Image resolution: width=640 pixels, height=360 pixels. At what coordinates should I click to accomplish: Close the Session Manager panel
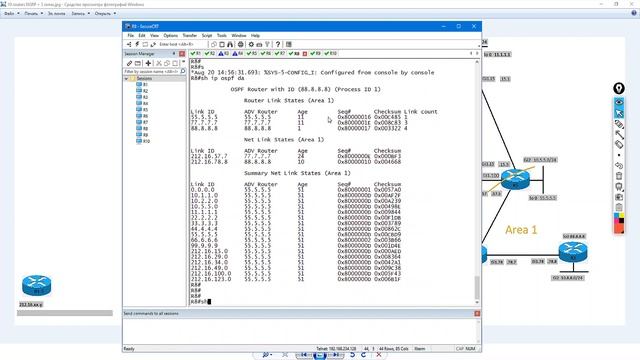(x=182, y=53)
